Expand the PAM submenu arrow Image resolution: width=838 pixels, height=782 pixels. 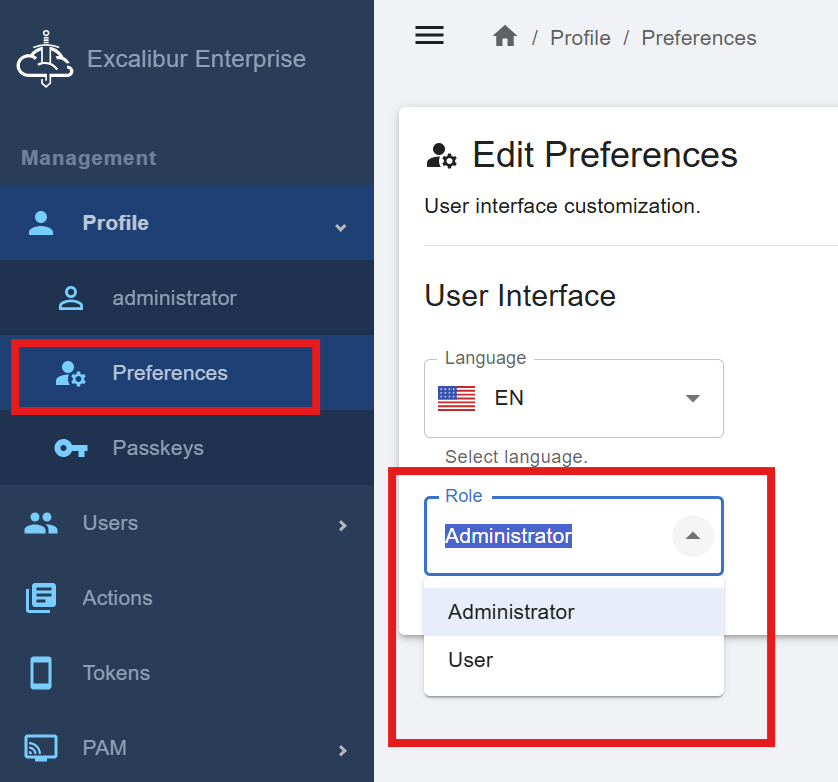tap(343, 750)
